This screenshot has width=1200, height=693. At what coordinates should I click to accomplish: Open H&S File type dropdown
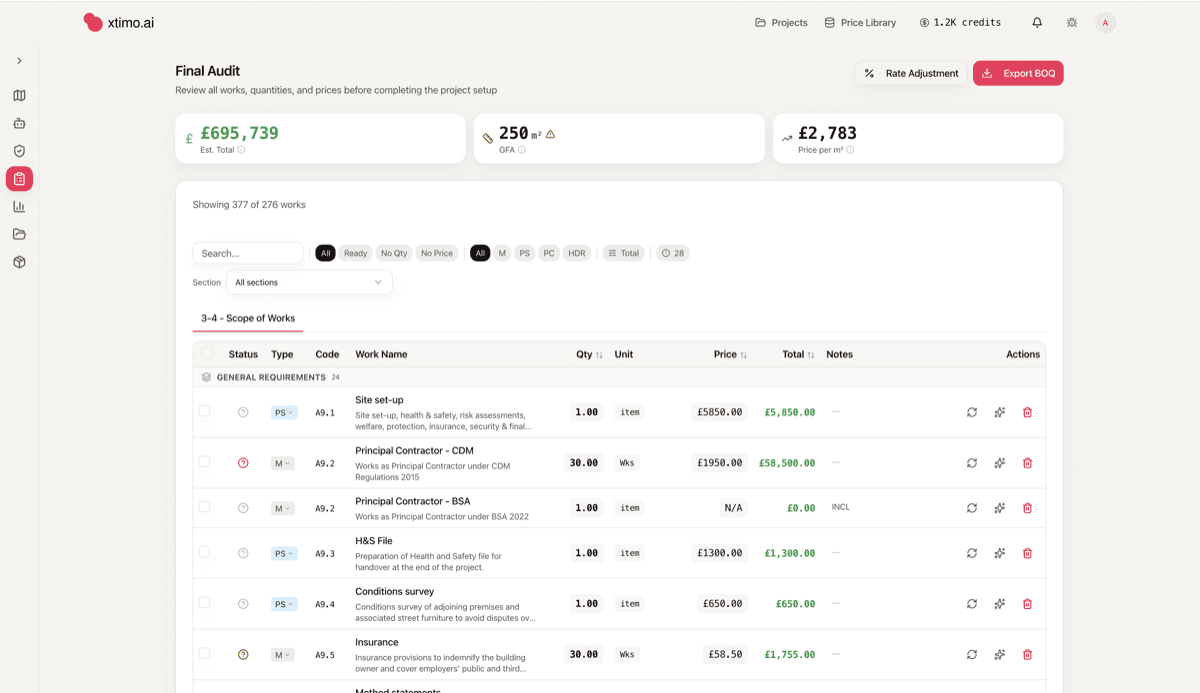[x=284, y=553]
